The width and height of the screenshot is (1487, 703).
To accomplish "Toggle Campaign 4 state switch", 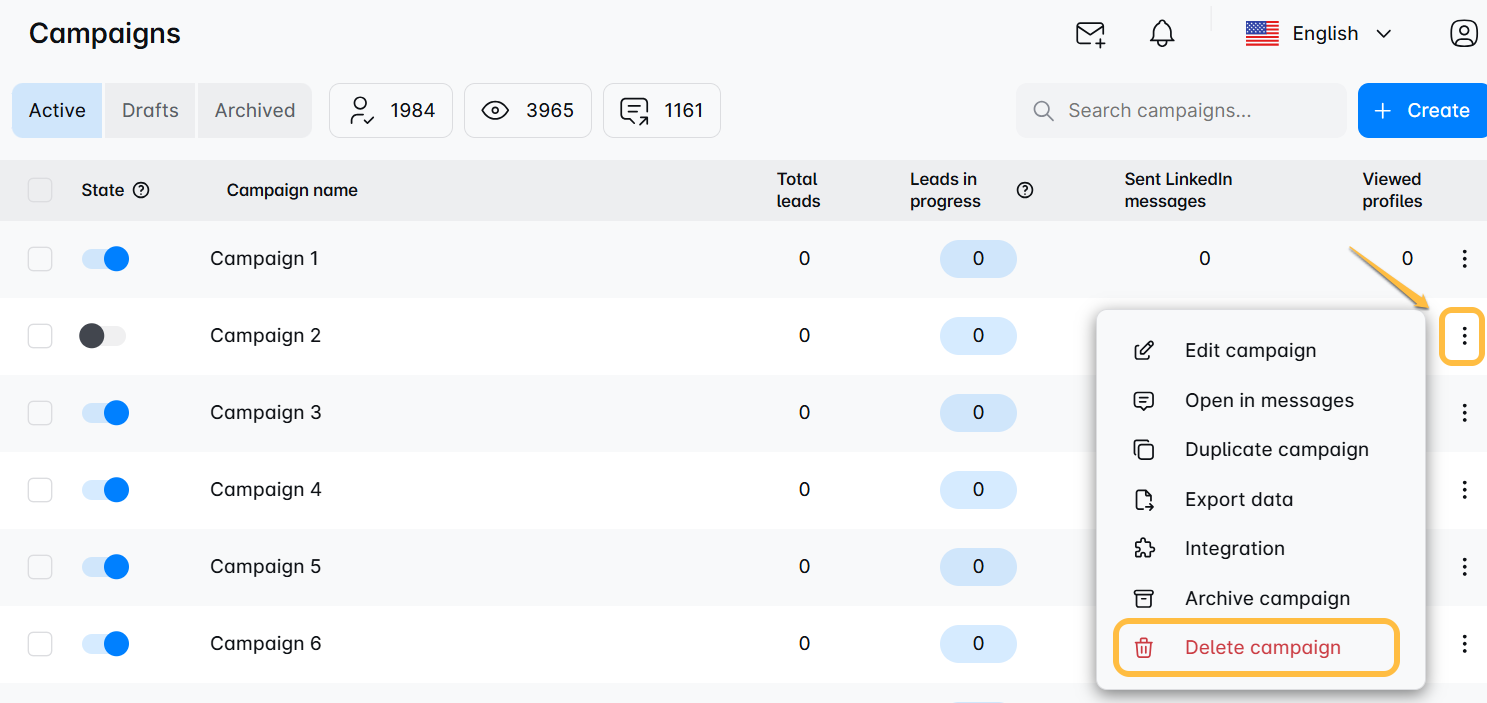I will (x=105, y=490).
